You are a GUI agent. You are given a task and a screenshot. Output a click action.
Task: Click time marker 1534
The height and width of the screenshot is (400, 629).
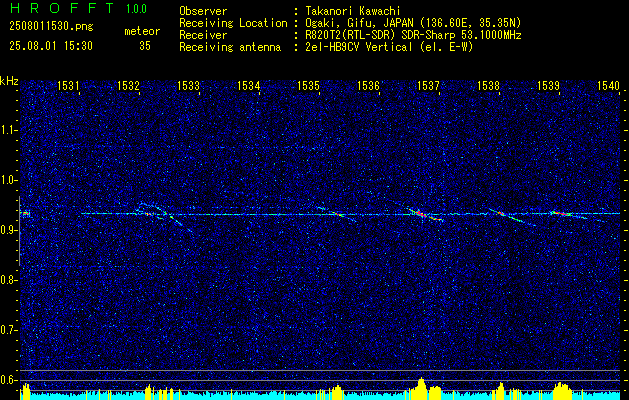pyautogui.click(x=248, y=85)
